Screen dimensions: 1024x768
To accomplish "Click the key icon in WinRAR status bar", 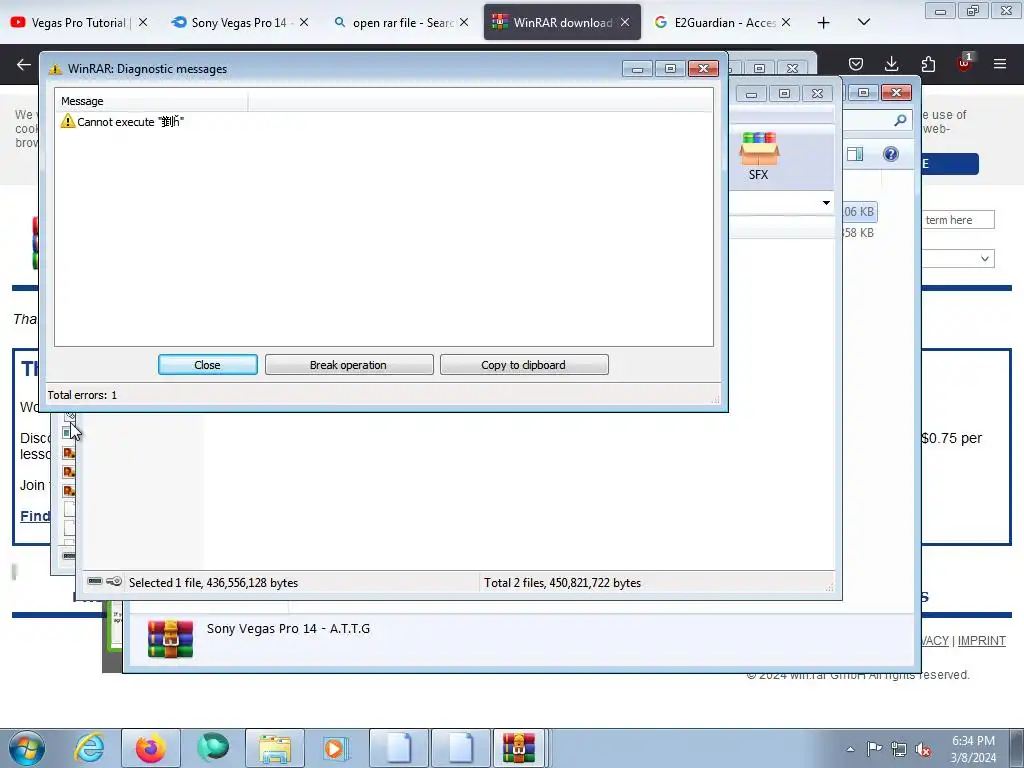I will tap(114, 581).
